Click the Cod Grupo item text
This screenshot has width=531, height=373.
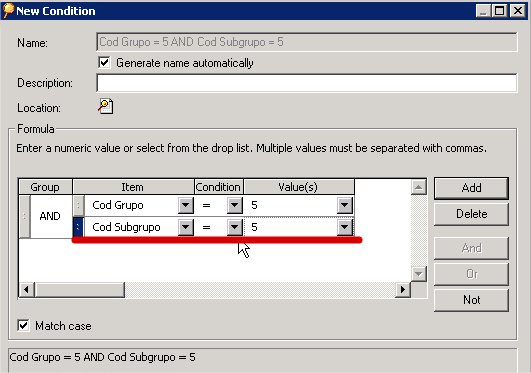pyautogui.click(x=118, y=205)
